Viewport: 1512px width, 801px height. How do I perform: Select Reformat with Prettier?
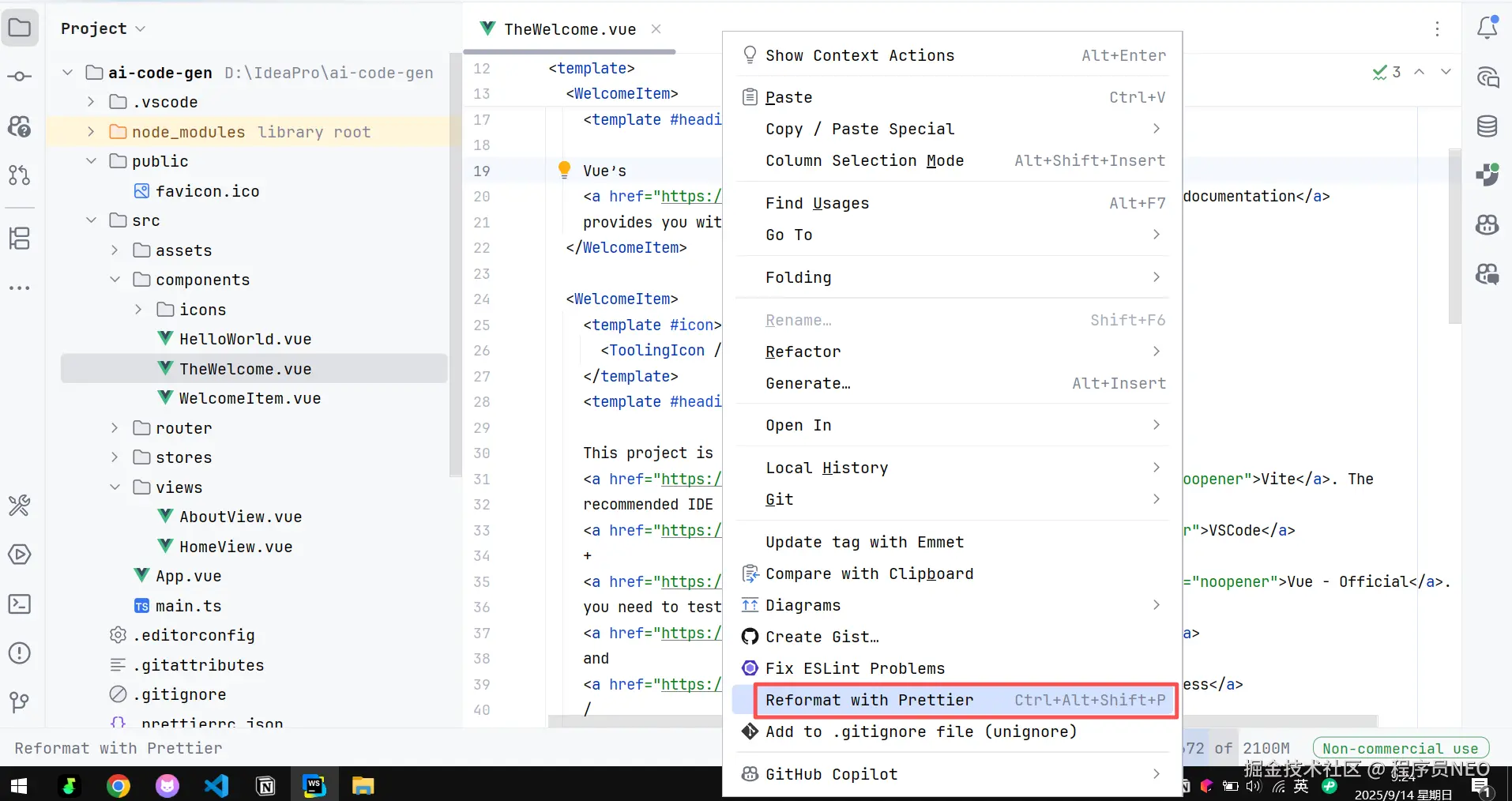(953, 700)
